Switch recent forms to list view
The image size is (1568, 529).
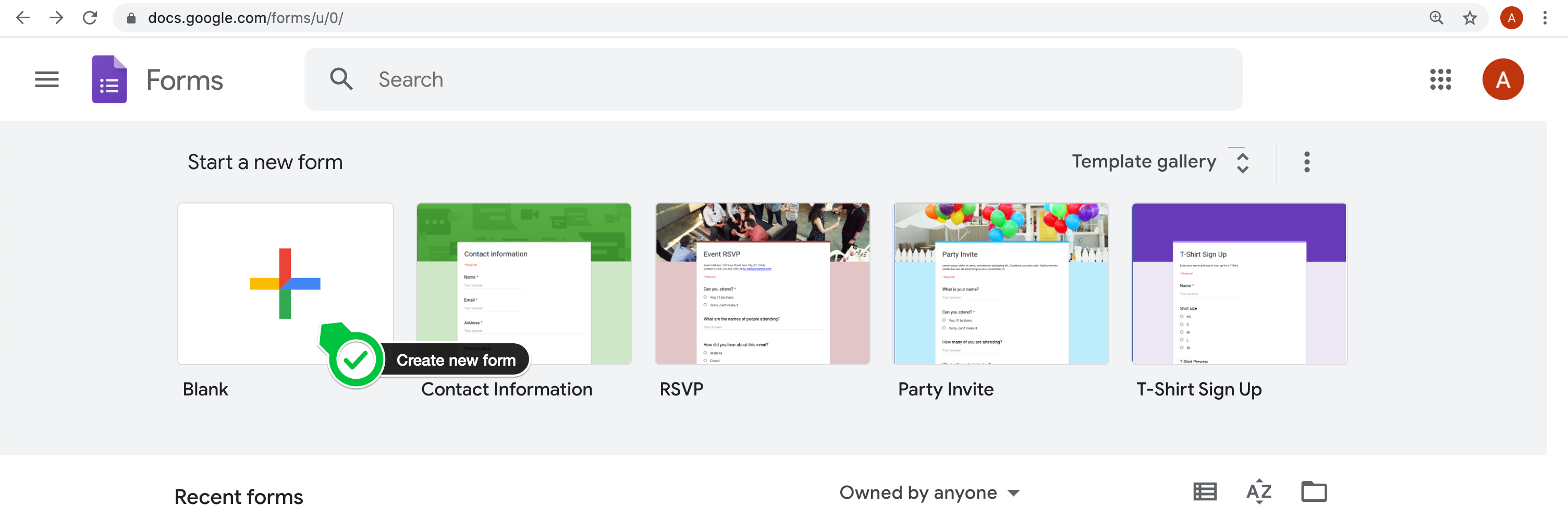1204,492
